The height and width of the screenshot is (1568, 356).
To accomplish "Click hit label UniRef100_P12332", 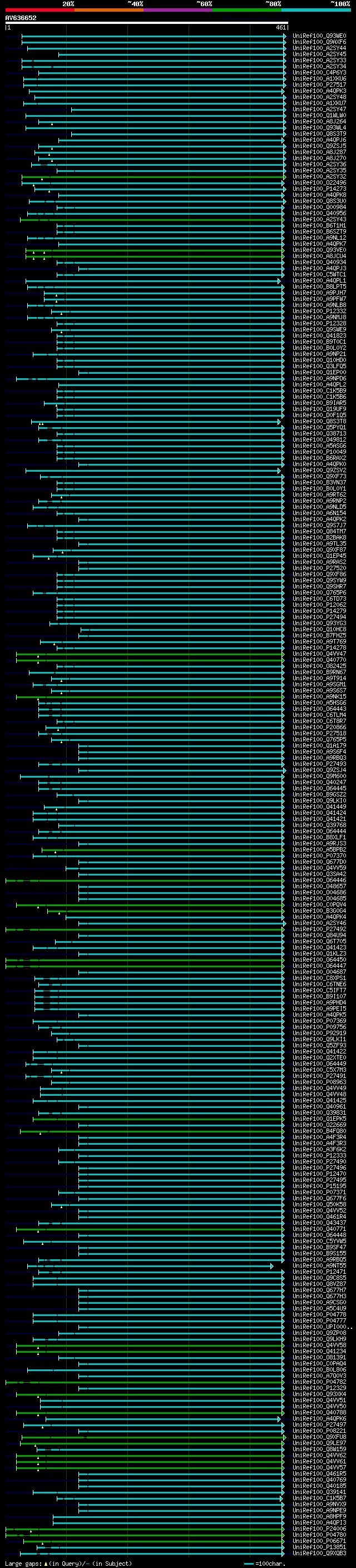I will 319,311.
